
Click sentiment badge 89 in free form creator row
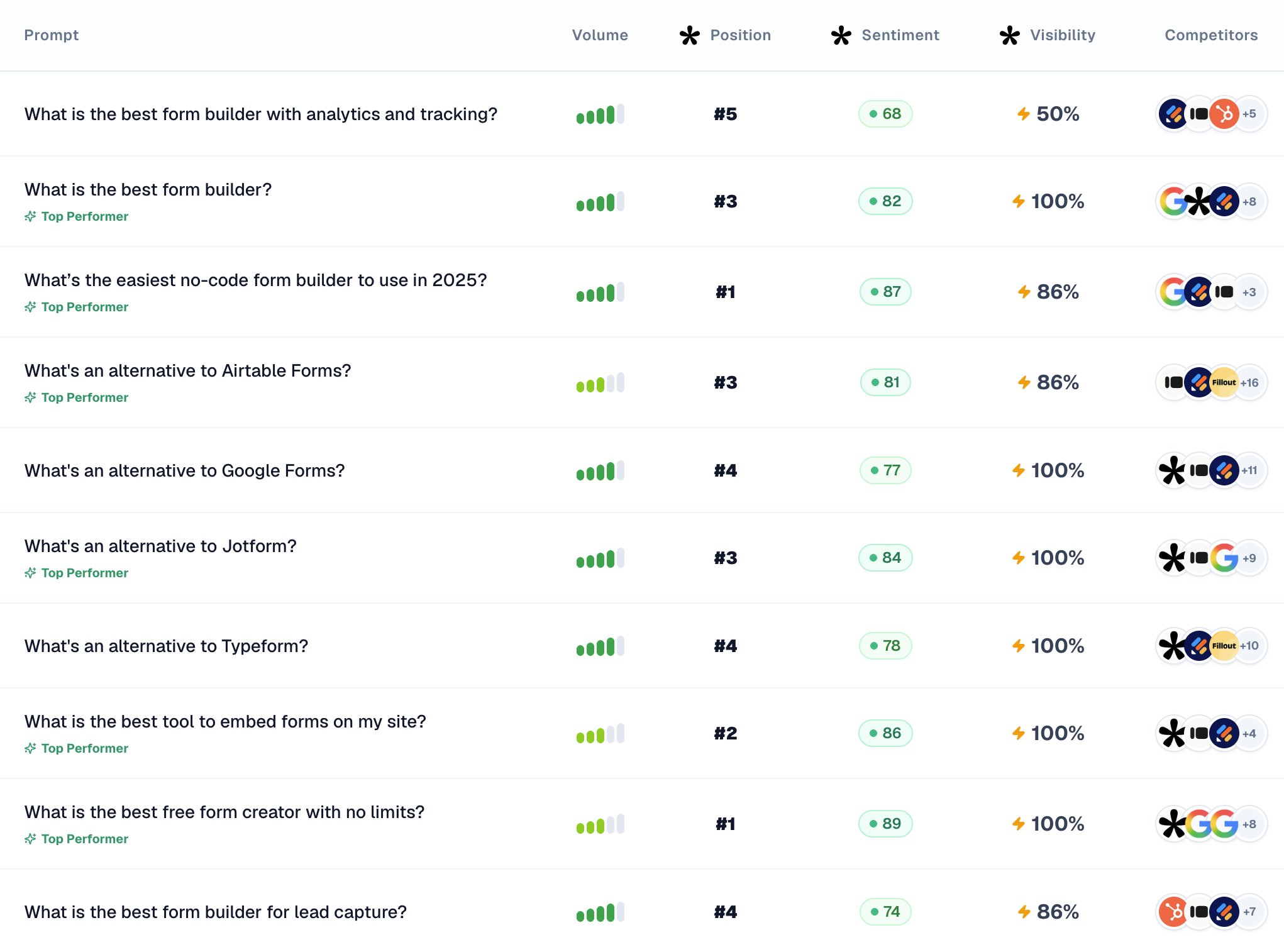pyautogui.click(x=885, y=824)
